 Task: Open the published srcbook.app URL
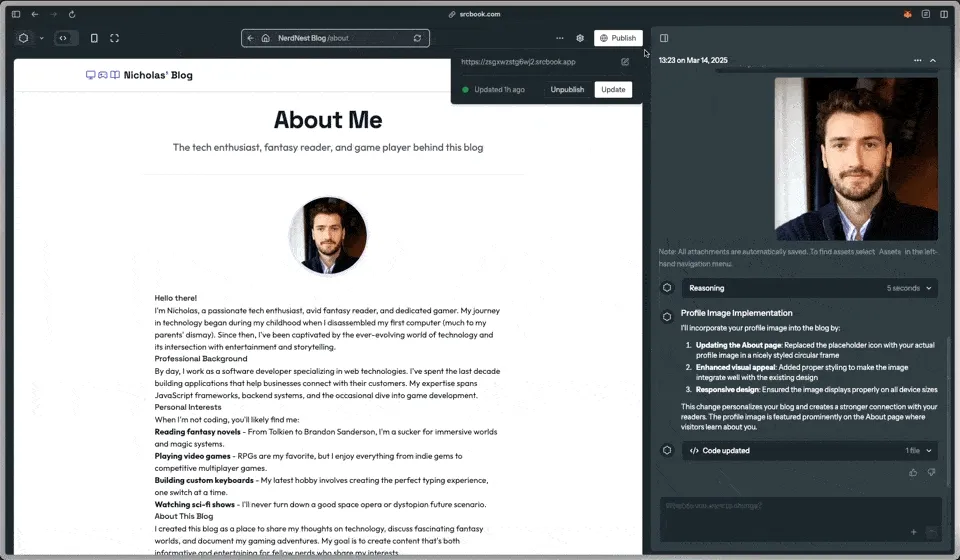tap(518, 62)
